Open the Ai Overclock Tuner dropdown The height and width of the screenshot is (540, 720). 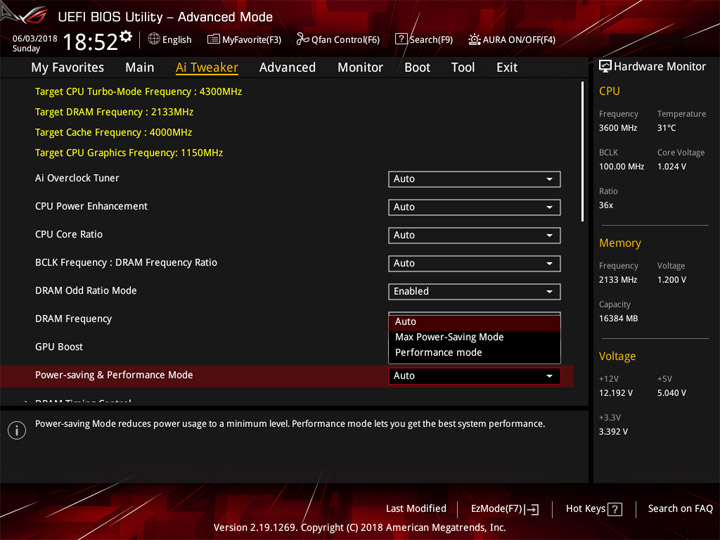(474, 179)
